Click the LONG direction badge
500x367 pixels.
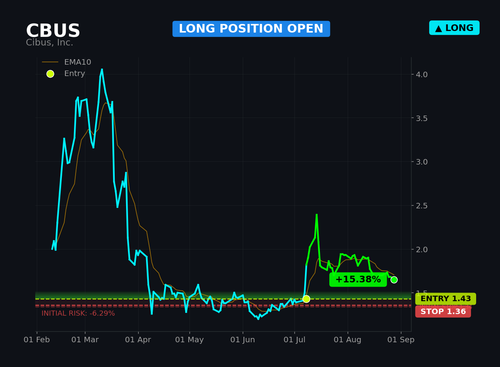pos(454,28)
